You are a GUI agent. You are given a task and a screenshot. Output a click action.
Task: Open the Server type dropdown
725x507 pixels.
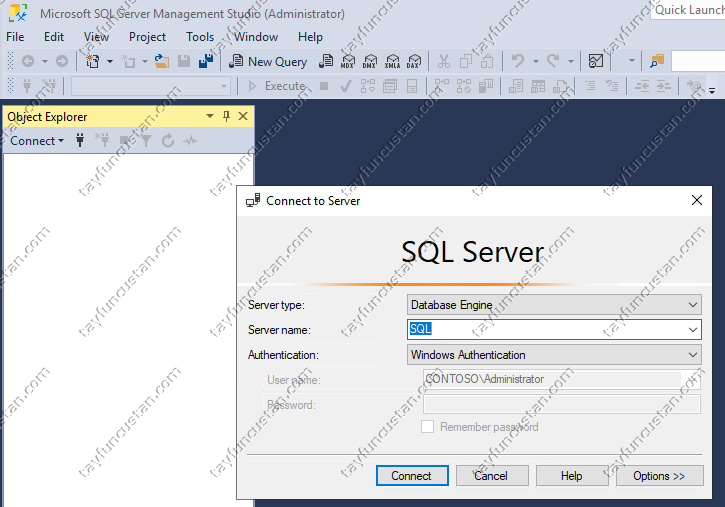pyautogui.click(x=554, y=305)
